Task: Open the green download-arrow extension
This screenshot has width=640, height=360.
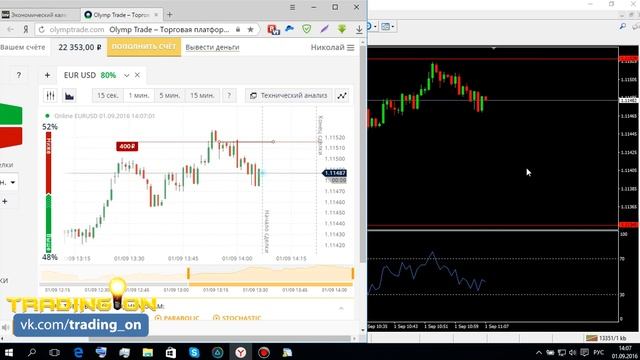Action: [342, 29]
